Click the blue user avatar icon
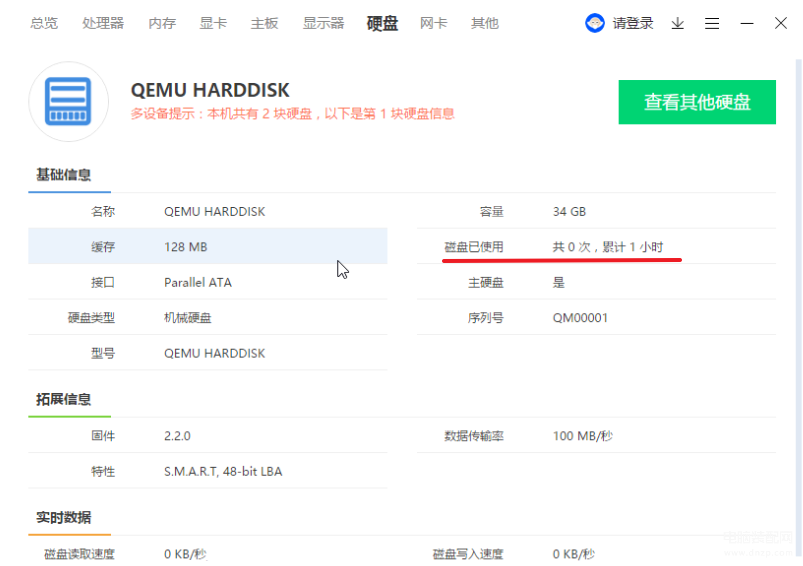Viewport: 803px width, 566px height. pos(595,23)
